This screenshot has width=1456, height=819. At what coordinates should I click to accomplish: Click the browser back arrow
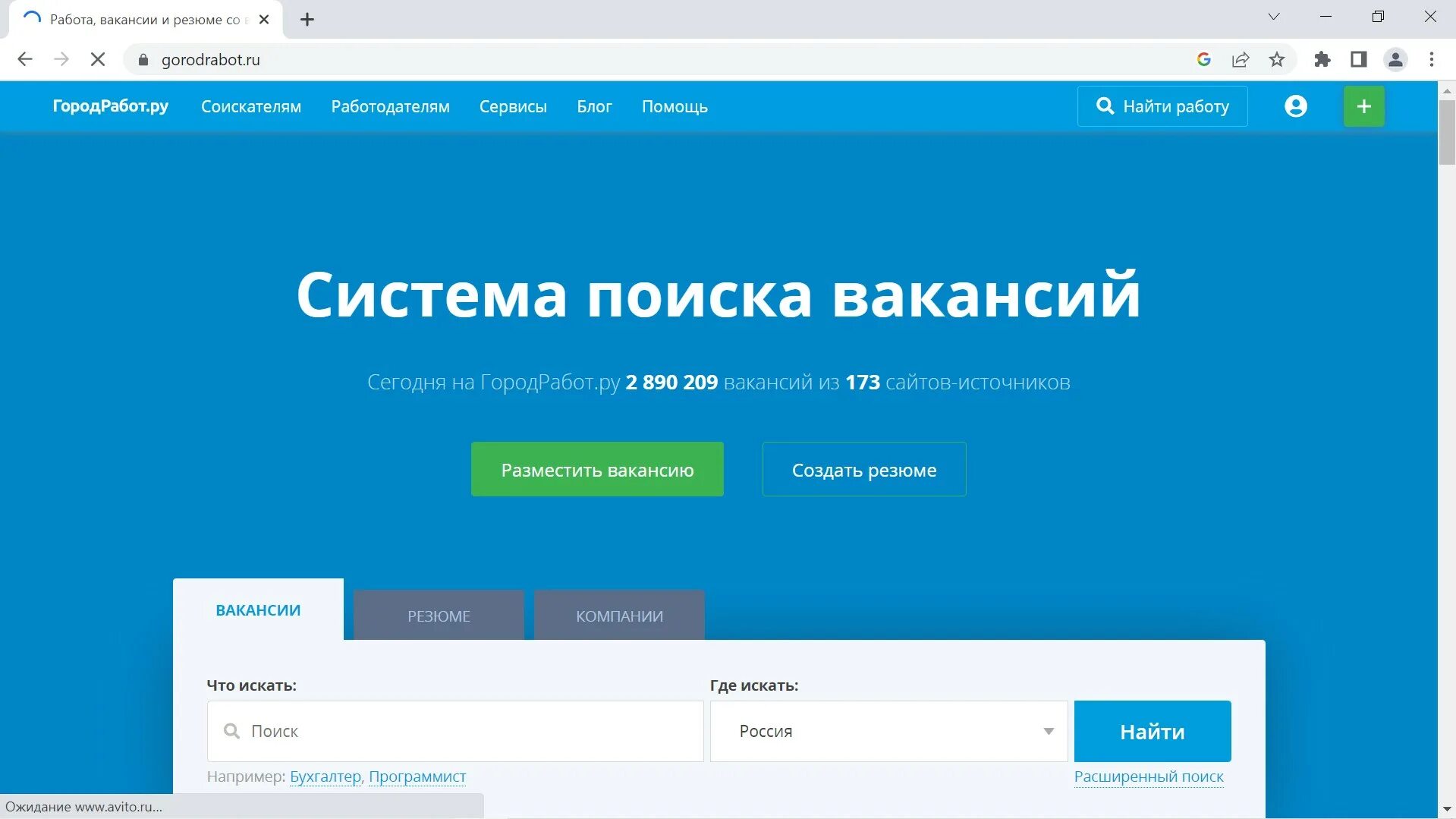[x=24, y=59]
